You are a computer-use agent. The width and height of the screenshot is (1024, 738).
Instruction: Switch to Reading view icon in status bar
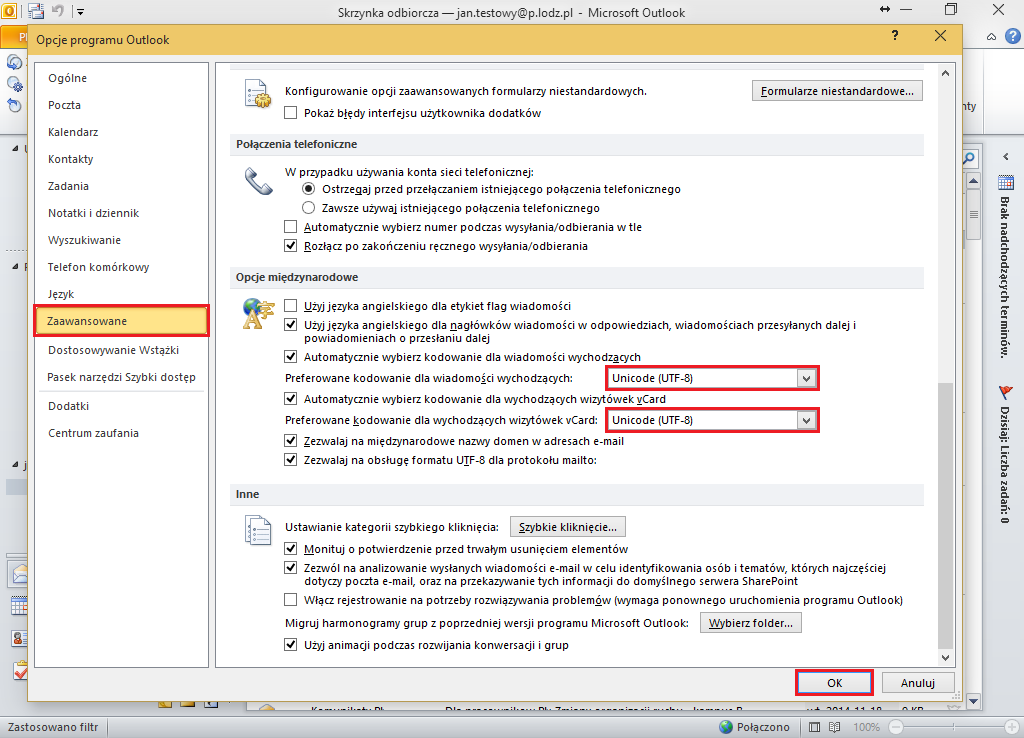[x=834, y=727]
